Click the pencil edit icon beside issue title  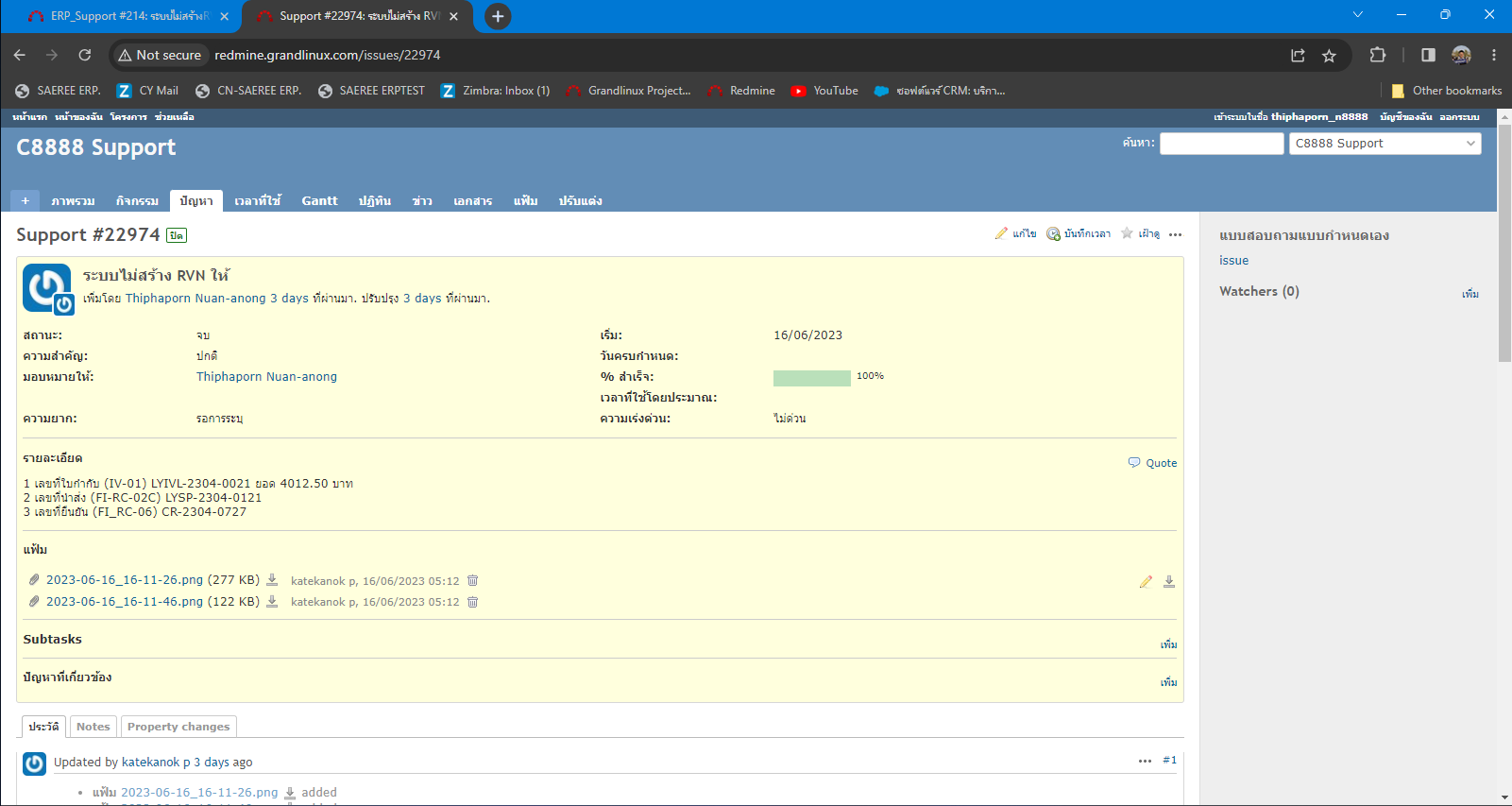coord(1001,233)
